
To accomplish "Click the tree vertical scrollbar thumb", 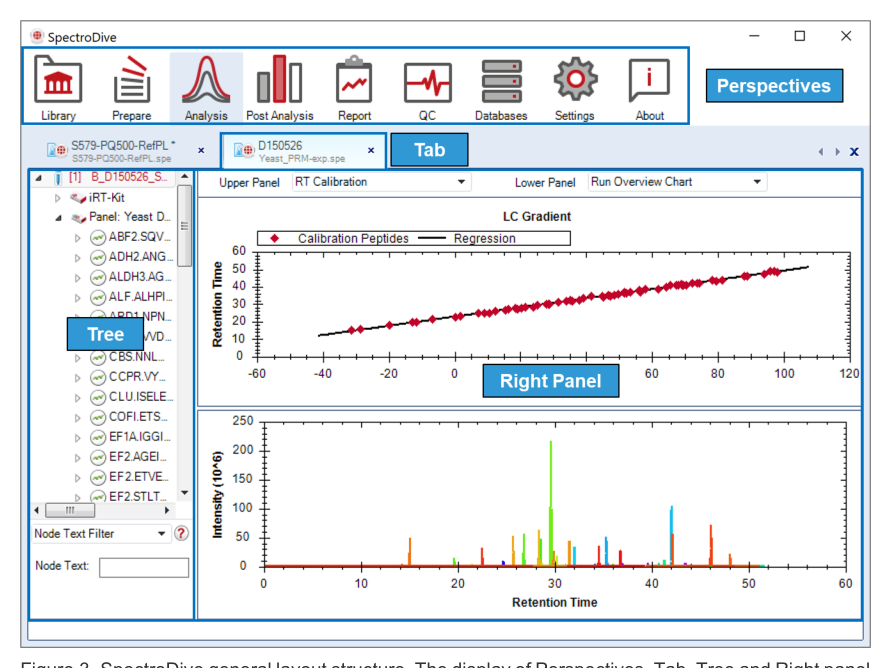I will pos(185,226).
